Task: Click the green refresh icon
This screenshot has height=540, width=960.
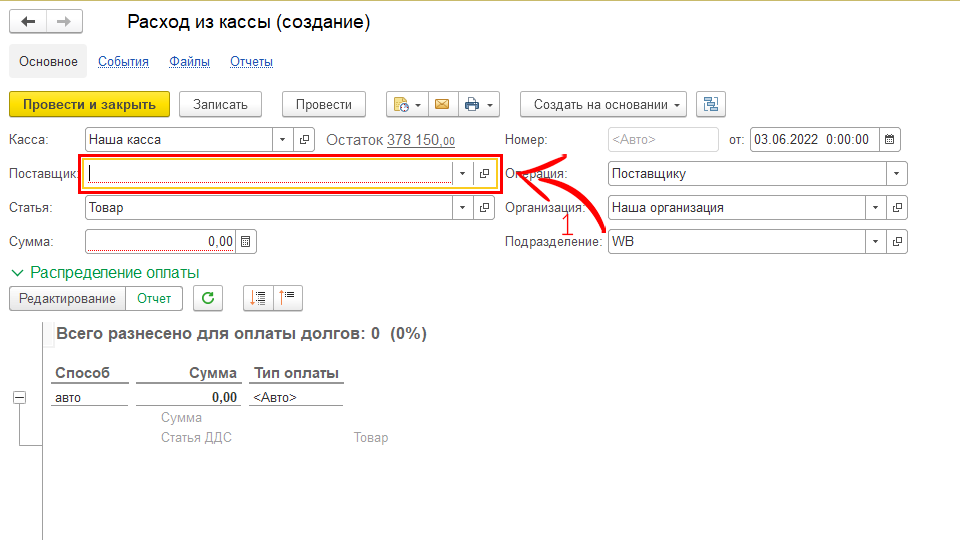Action: point(208,298)
